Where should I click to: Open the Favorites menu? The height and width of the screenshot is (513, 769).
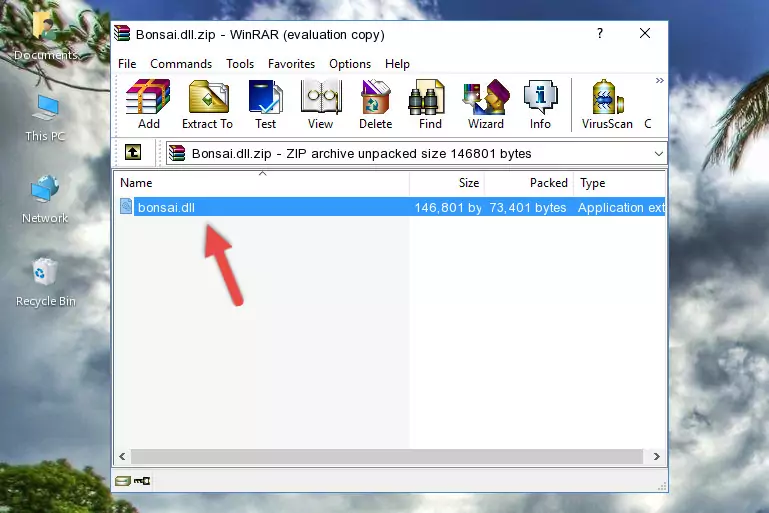tap(291, 64)
